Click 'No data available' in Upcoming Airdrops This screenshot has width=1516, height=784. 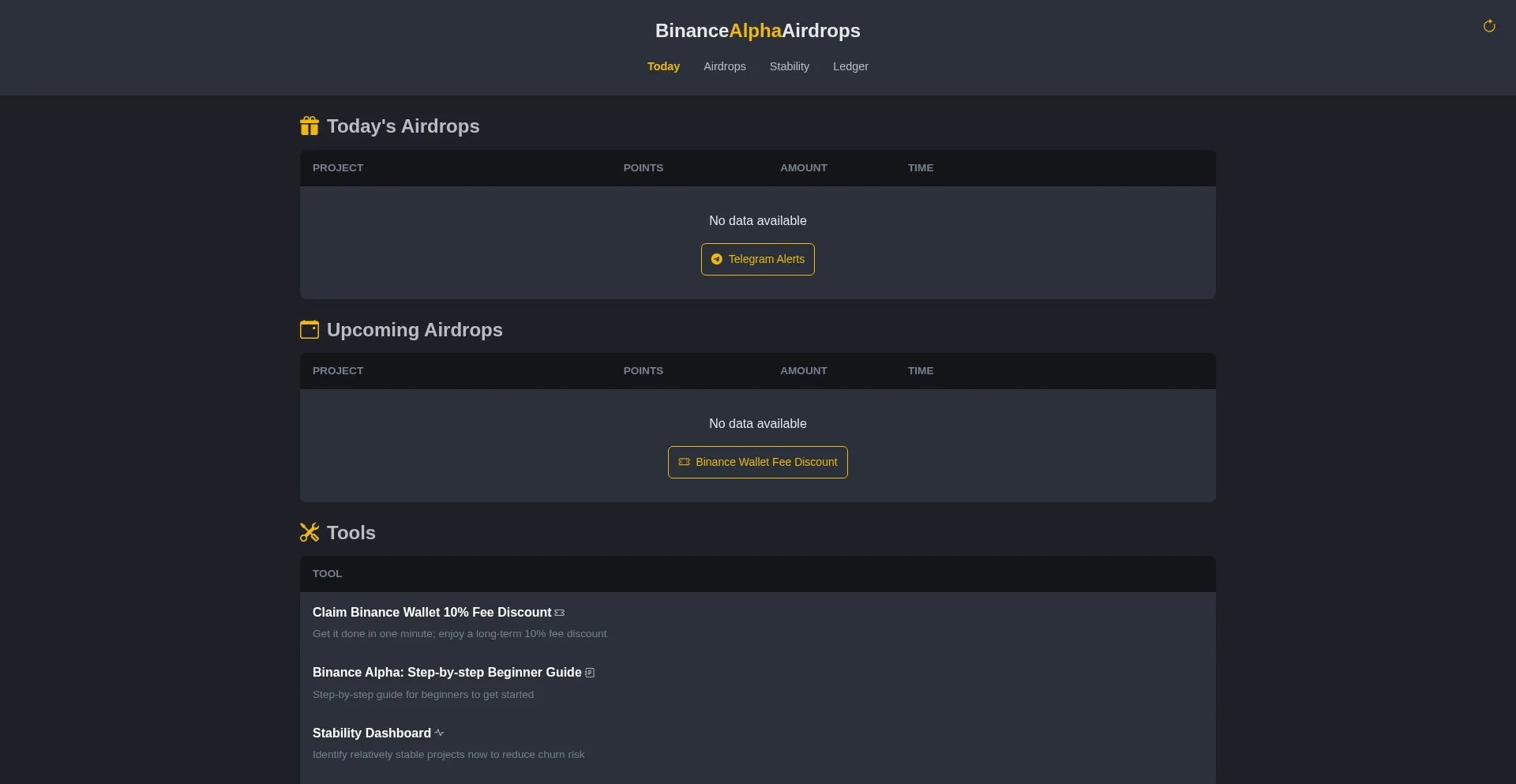[758, 424]
